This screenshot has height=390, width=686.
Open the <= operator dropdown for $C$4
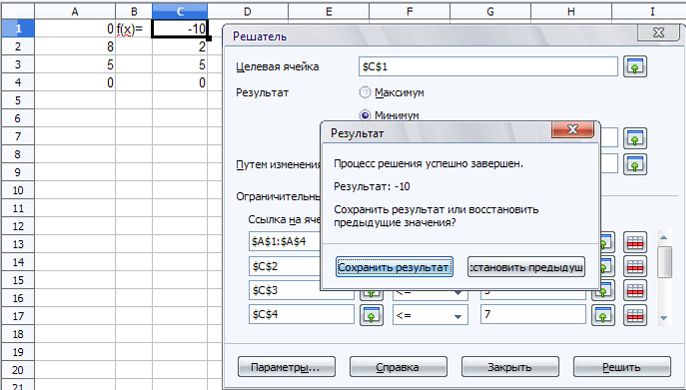point(430,315)
